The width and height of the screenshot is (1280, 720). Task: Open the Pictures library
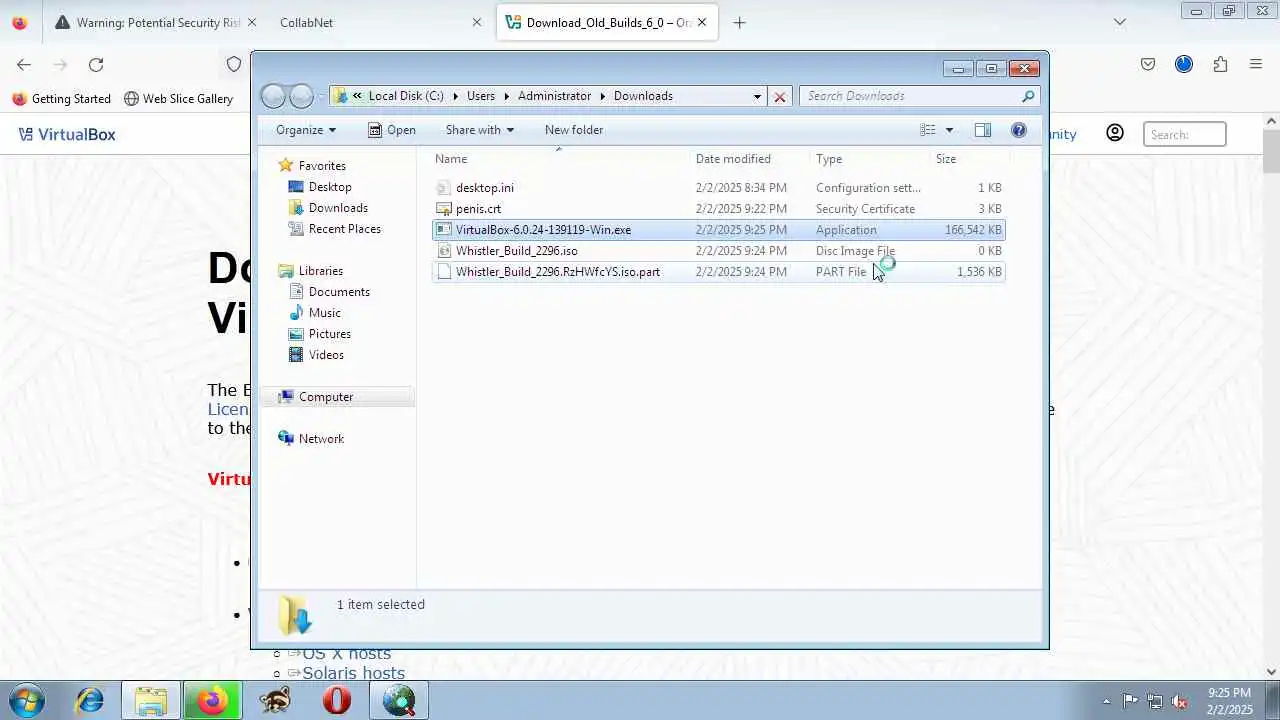click(x=329, y=334)
